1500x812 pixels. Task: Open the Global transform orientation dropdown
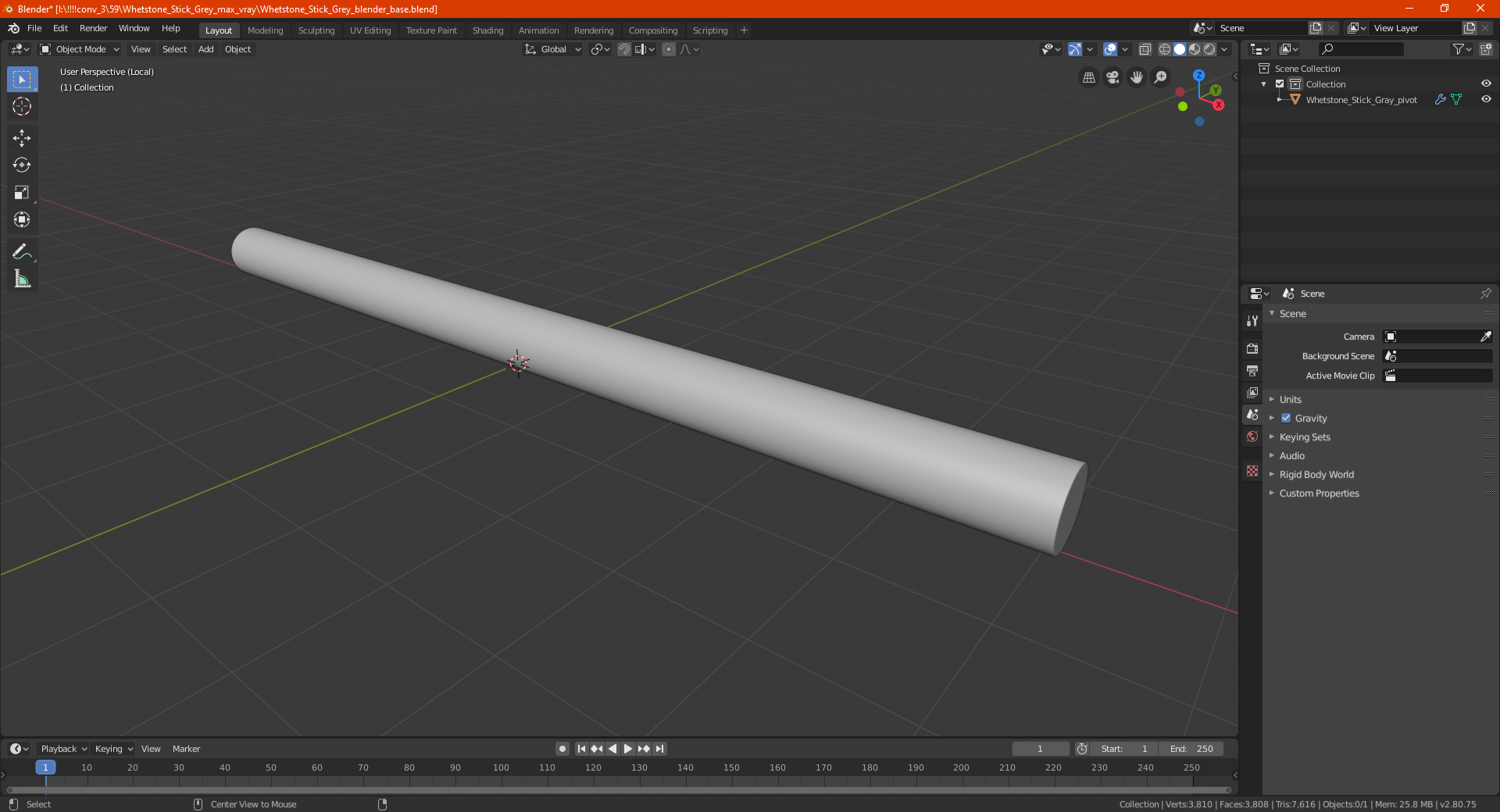552,49
